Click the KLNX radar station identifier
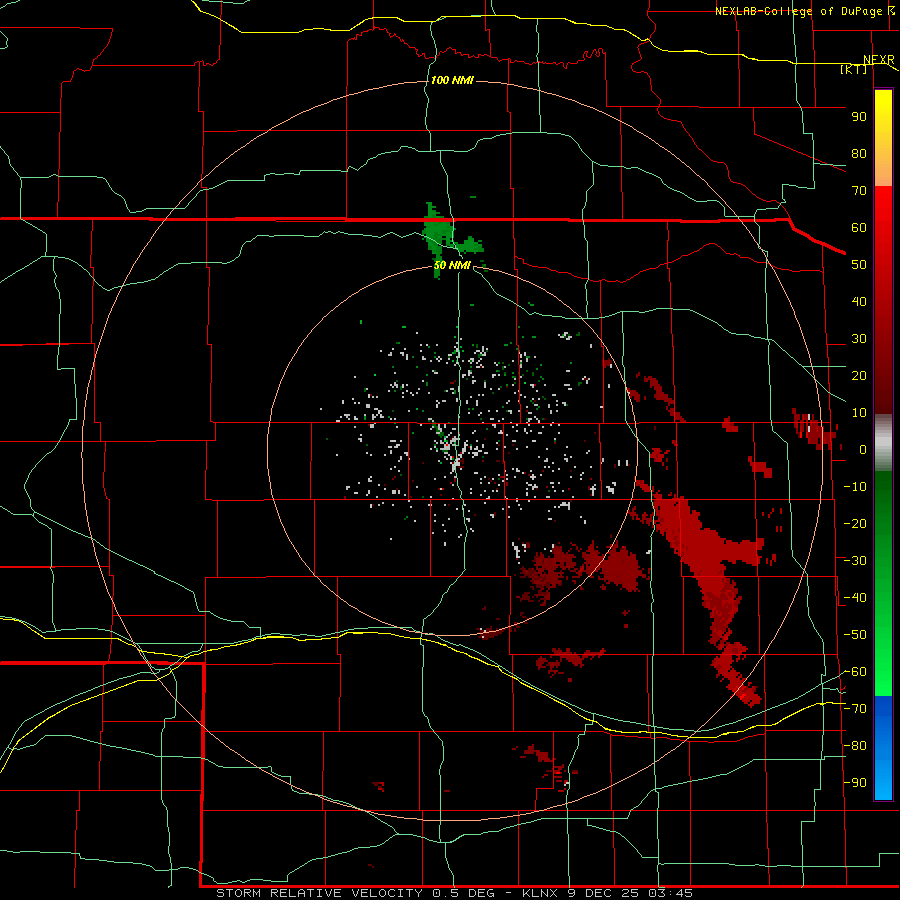This screenshot has width=900, height=900. click(x=541, y=893)
